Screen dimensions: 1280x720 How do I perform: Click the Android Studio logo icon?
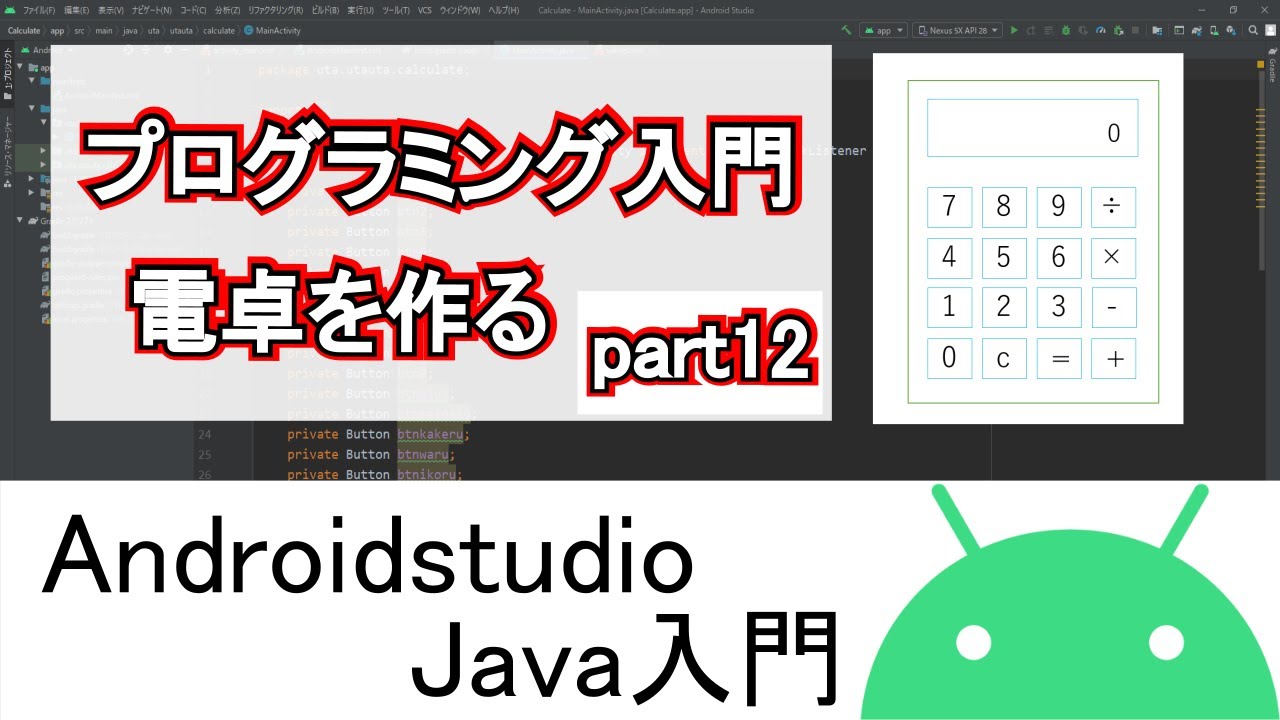pyautogui.click(x=9, y=10)
